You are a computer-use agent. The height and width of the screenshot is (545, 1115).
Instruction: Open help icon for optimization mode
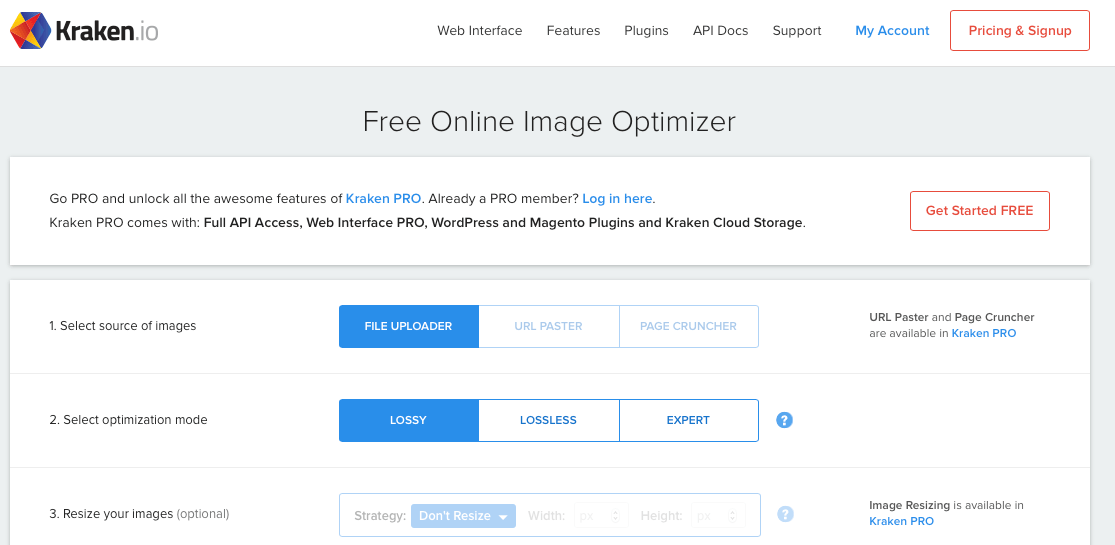coord(784,420)
